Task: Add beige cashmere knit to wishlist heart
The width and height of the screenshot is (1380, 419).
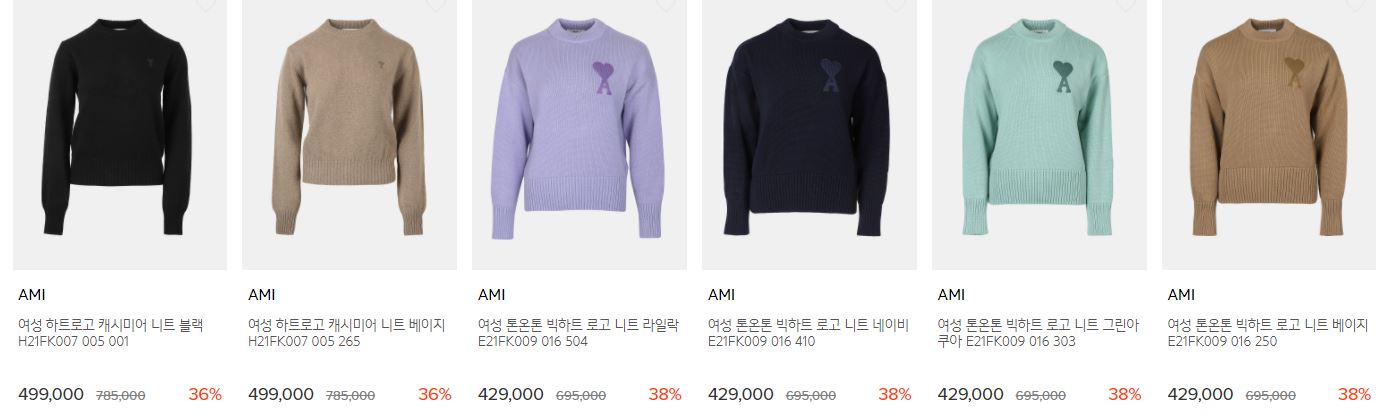Action: pos(435,4)
